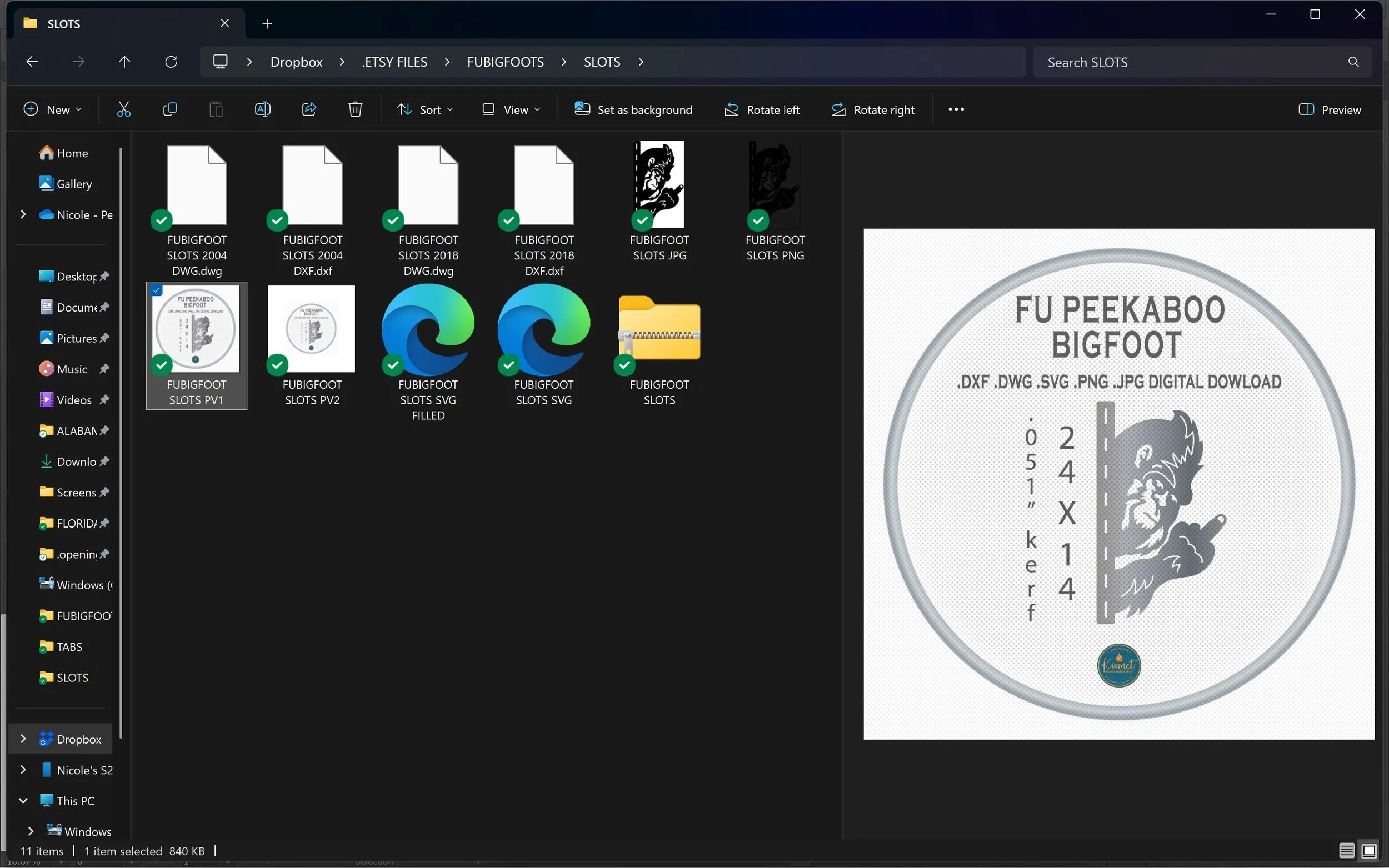Navigate back with the left arrow

pos(32,62)
